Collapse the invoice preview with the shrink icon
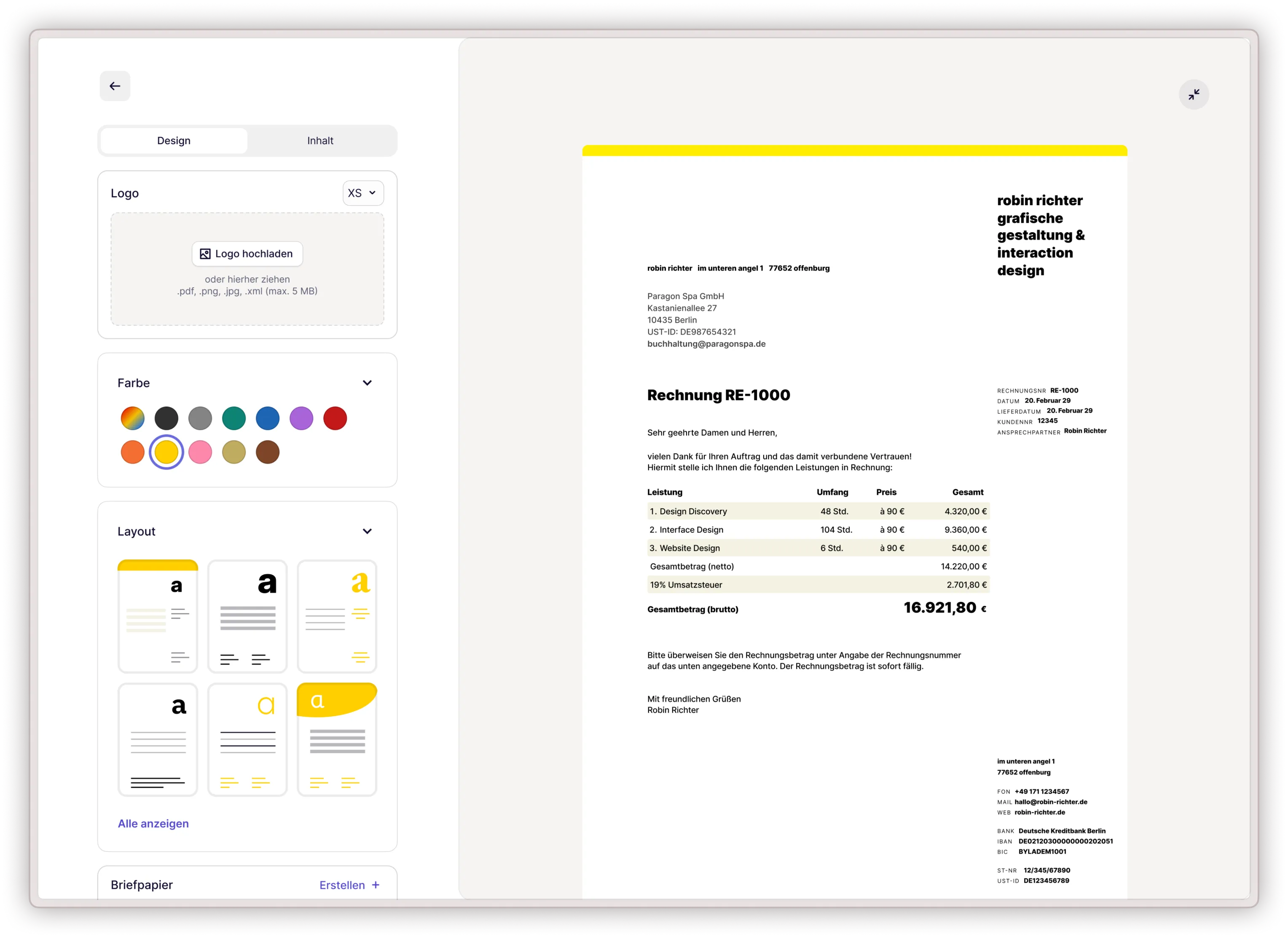Screen dimensions: 1288x937 (x=1194, y=94)
